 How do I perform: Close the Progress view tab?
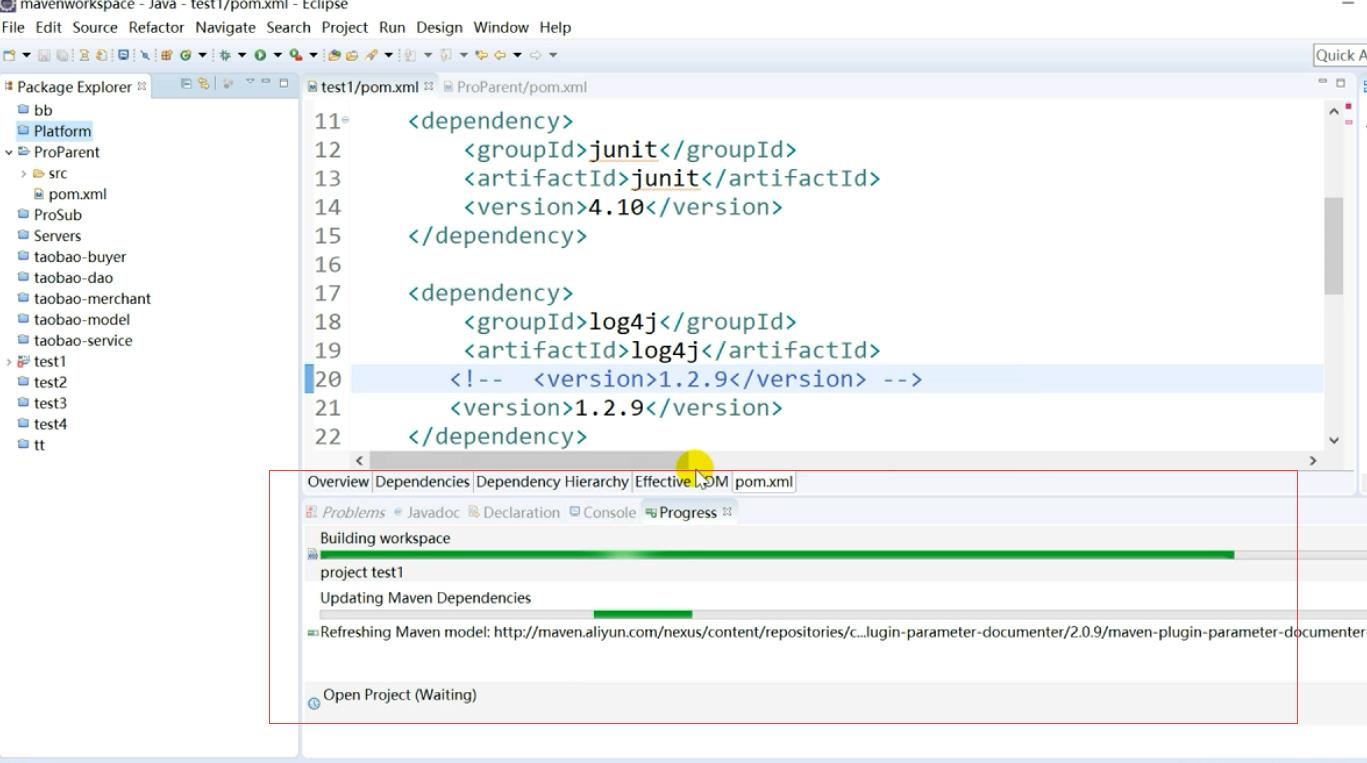tap(727, 512)
